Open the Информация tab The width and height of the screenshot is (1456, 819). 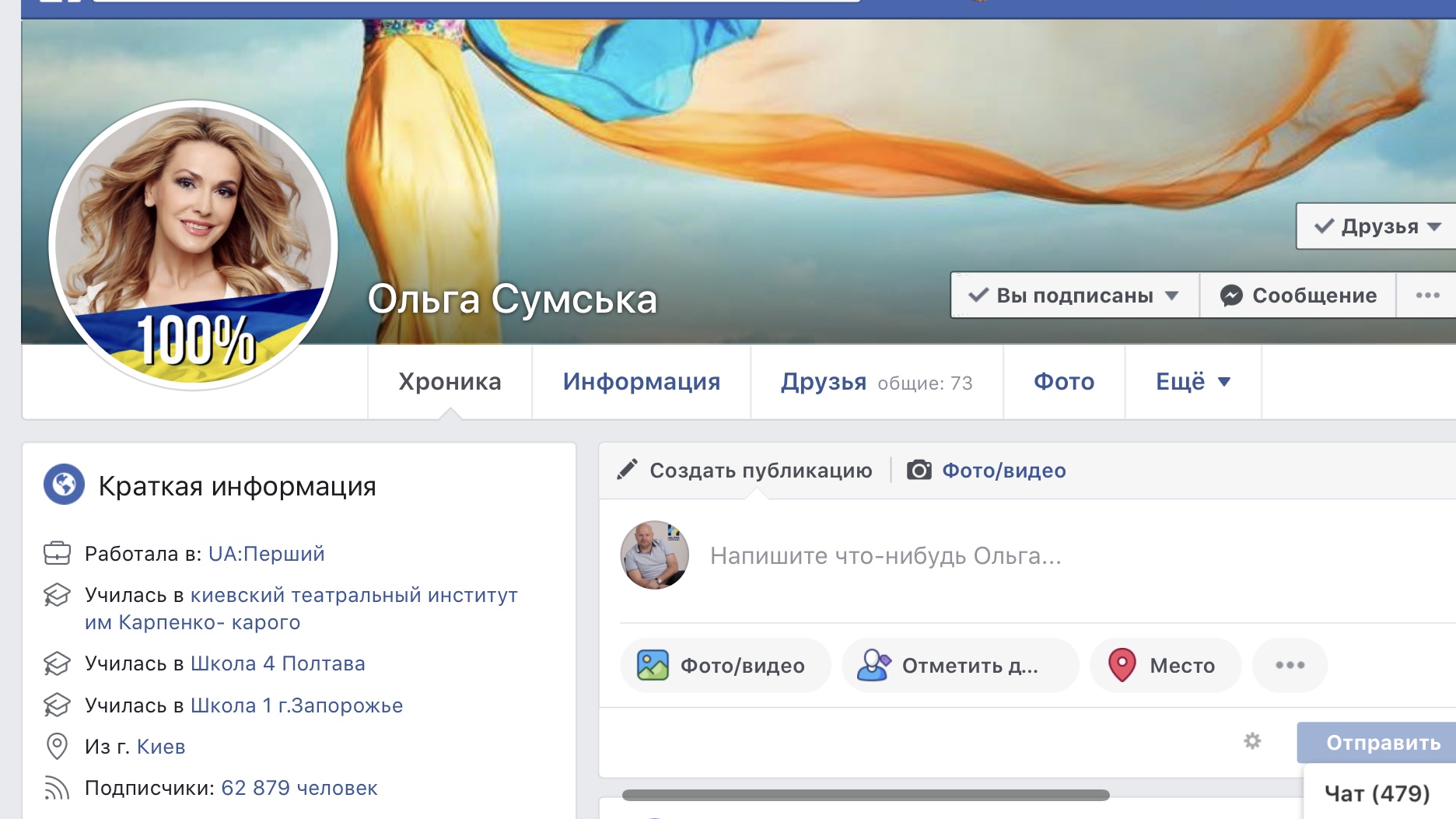pyautogui.click(x=641, y=382)
